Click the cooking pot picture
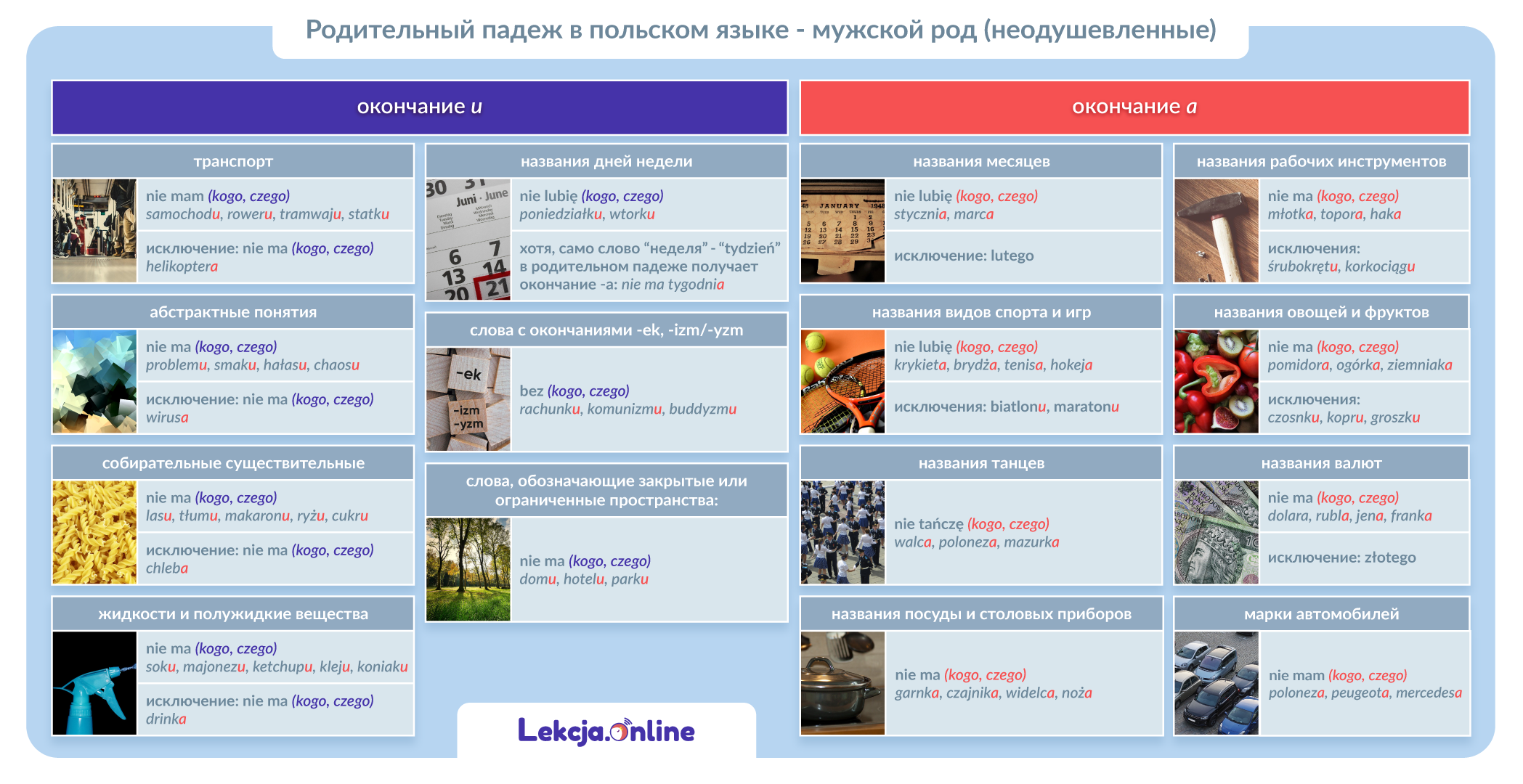The image size is (1523, 784). 842,683
